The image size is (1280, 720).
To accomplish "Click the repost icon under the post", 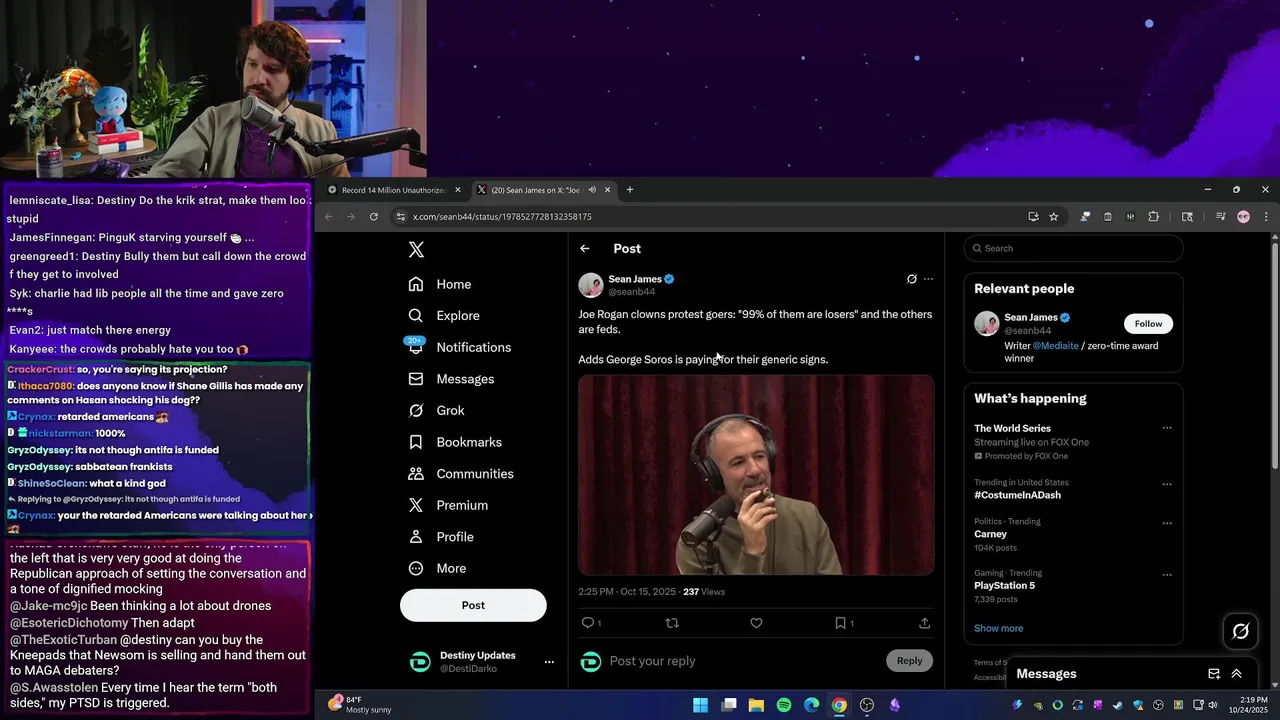I will (x=672, y=623).
